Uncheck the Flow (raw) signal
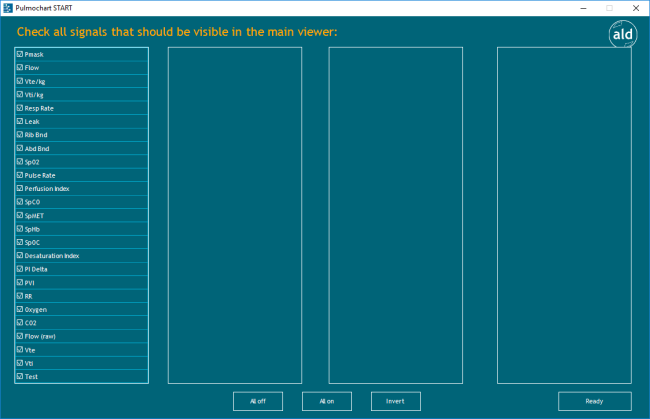 click(20, 336)
